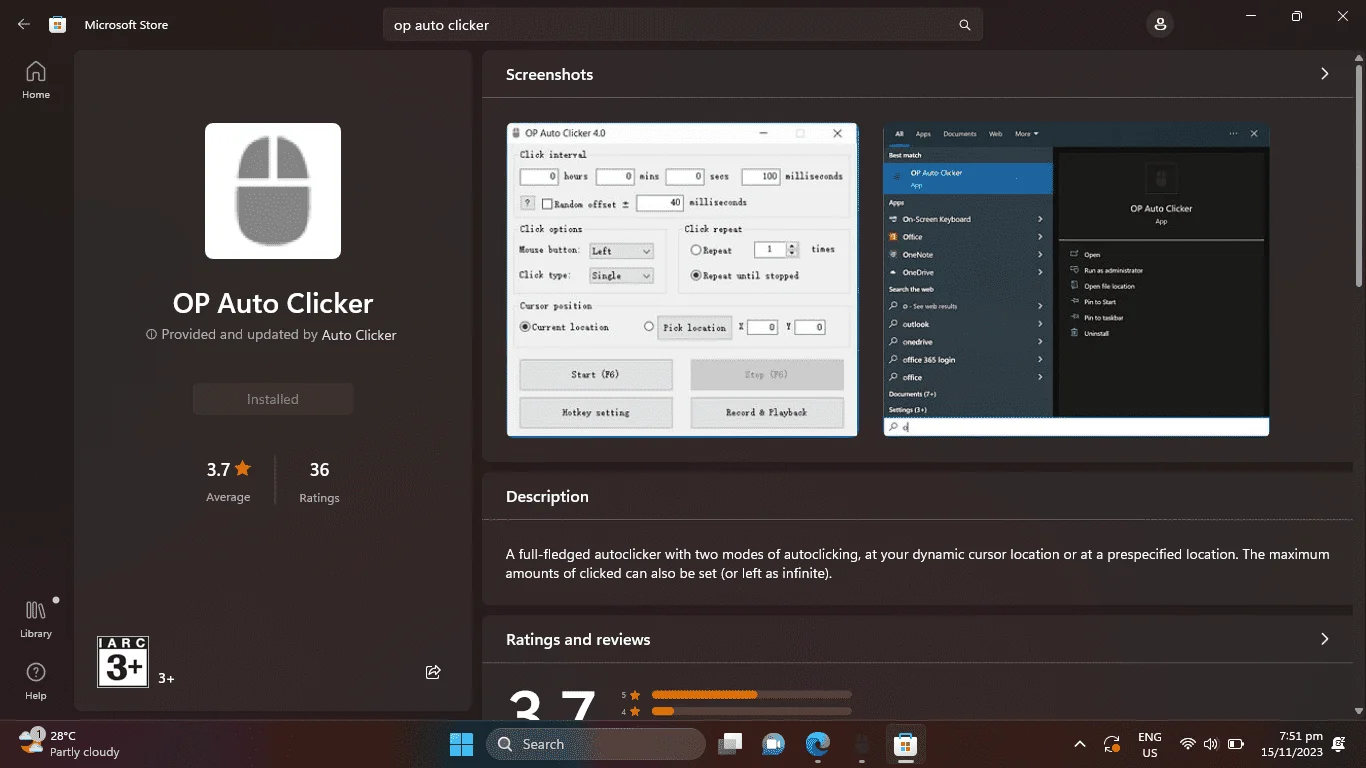This screenshot has height=768, width=1366.
Task: Open the second screenshot of Windows search
Action: 1076,280
